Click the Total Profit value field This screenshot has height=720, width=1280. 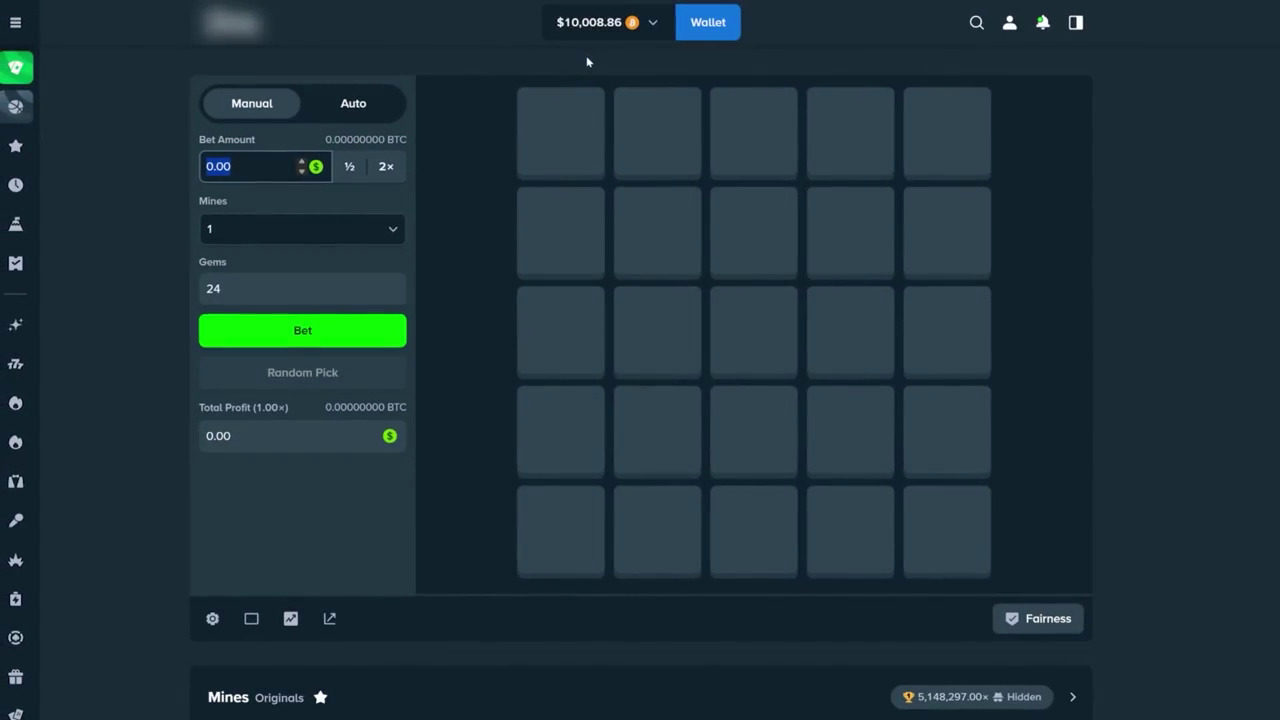(302, 436)
